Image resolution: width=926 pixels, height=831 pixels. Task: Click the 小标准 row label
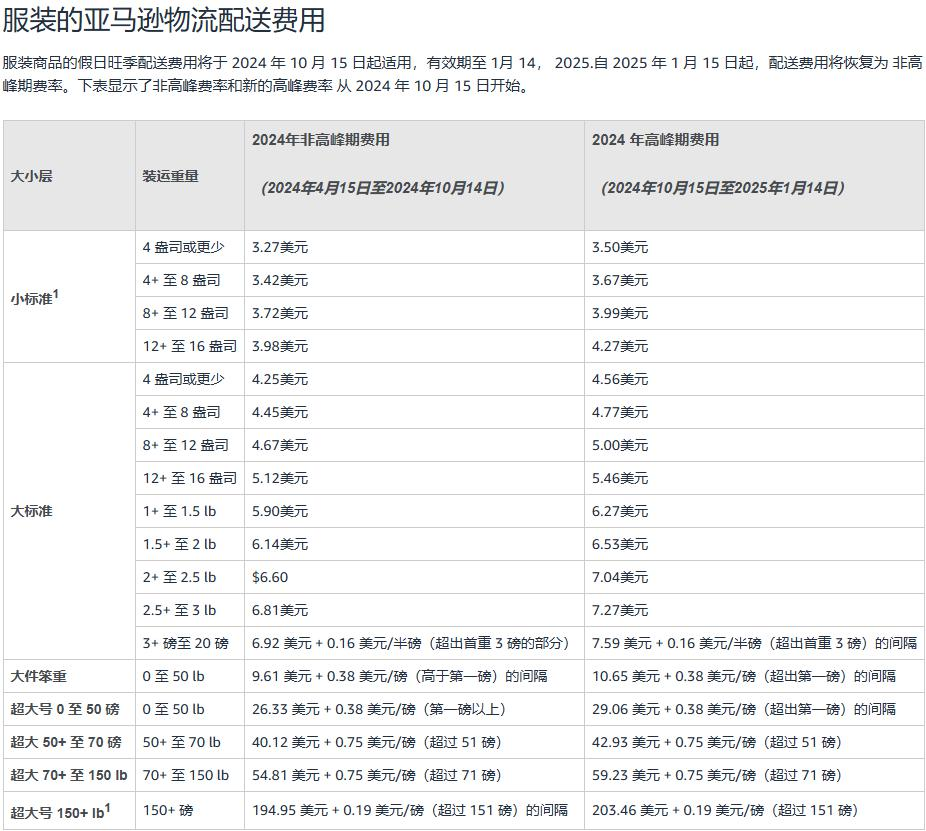(x=29, y=297)
